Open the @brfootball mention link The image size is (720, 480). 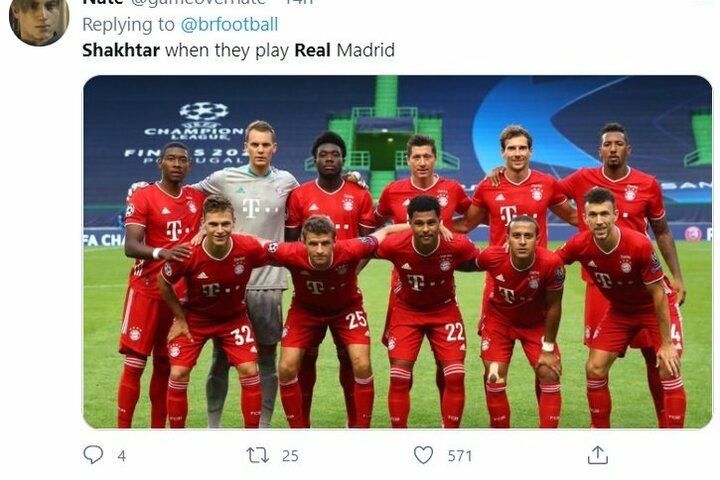(x=229, y=24)
